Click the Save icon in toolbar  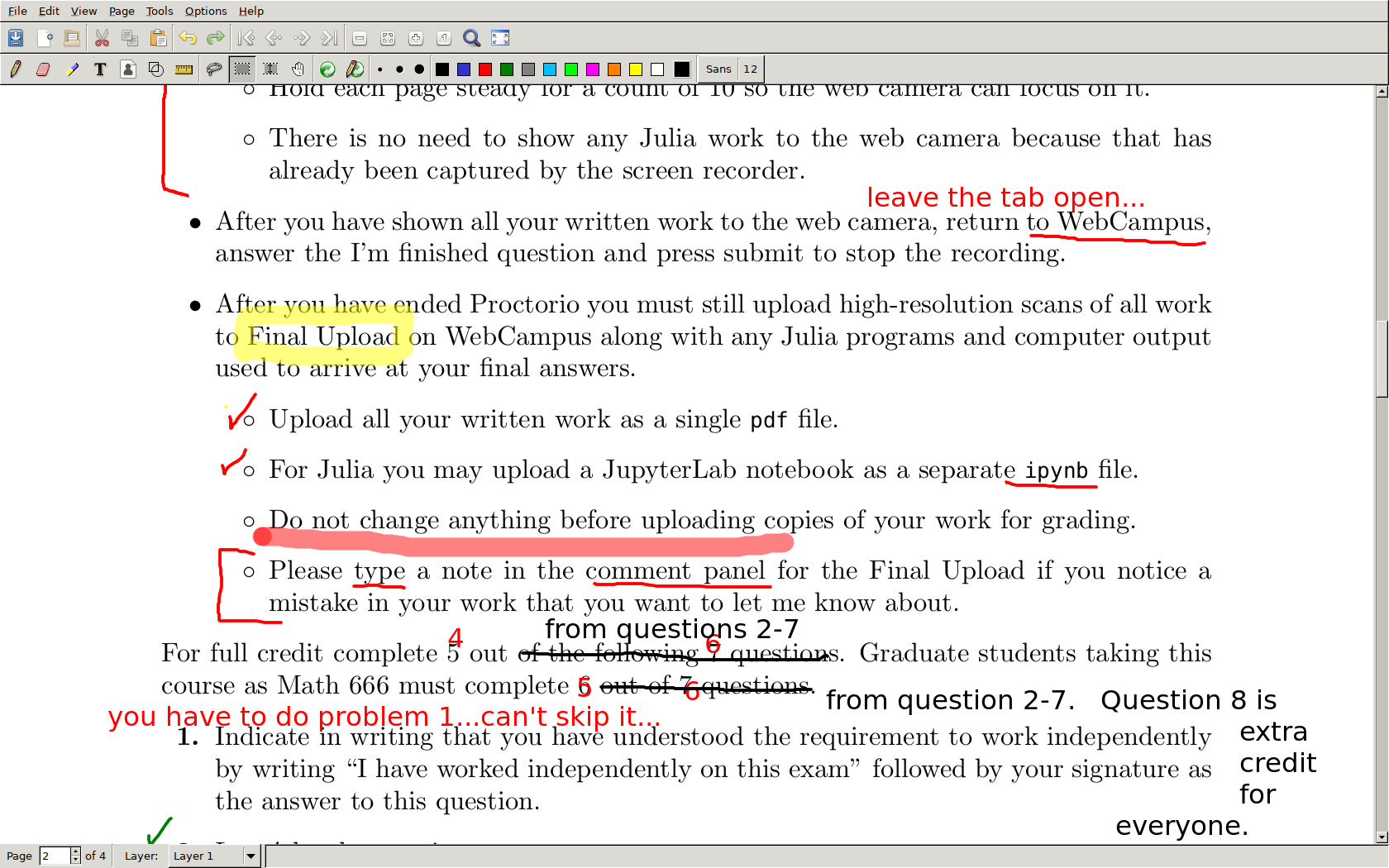click(x=16, y=38)
